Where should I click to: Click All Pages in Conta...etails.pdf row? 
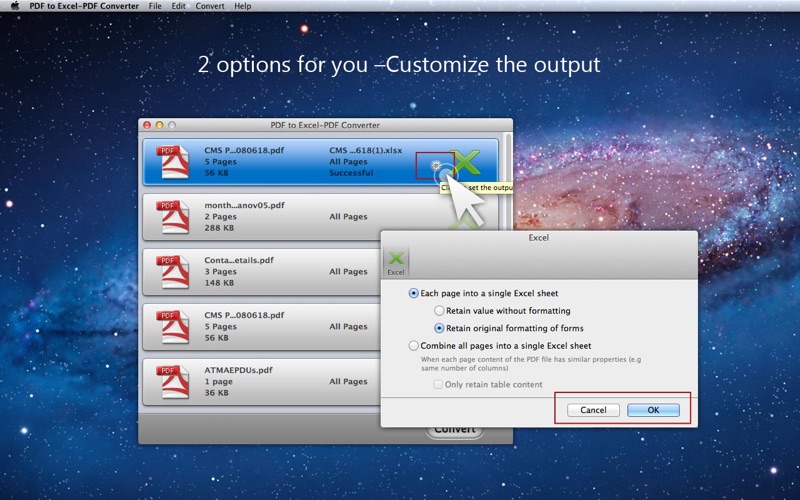pos(348,271)
